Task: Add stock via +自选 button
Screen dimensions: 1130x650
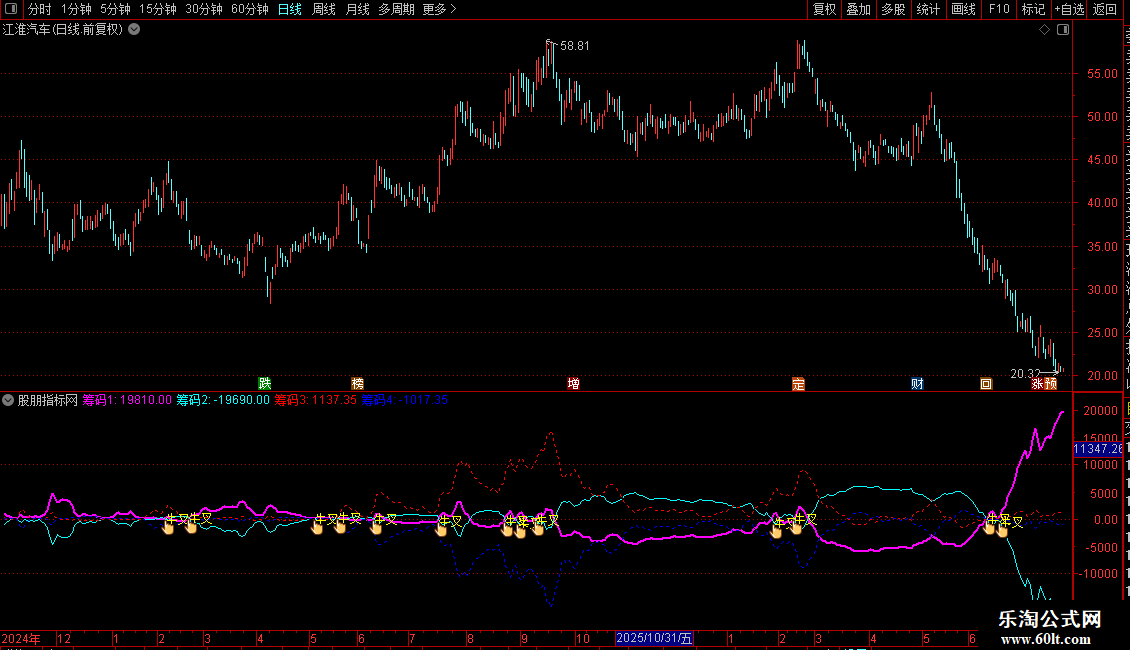Action: coord(1069,9)
